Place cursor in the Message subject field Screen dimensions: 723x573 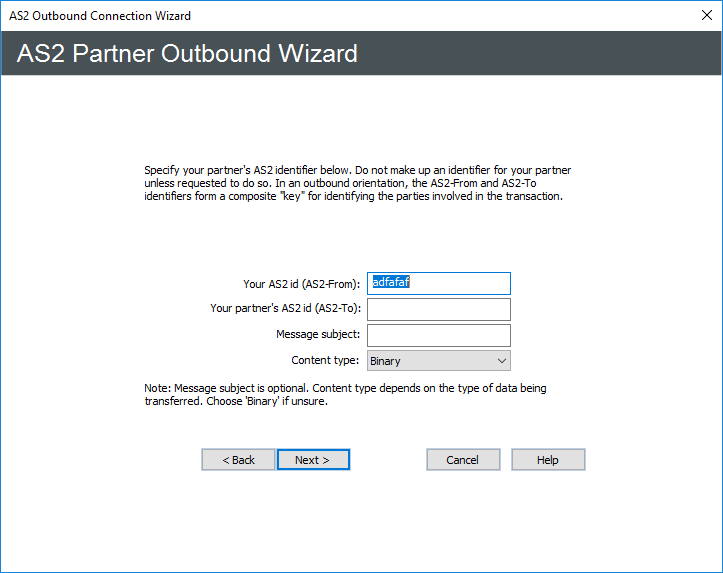[438, 335]
